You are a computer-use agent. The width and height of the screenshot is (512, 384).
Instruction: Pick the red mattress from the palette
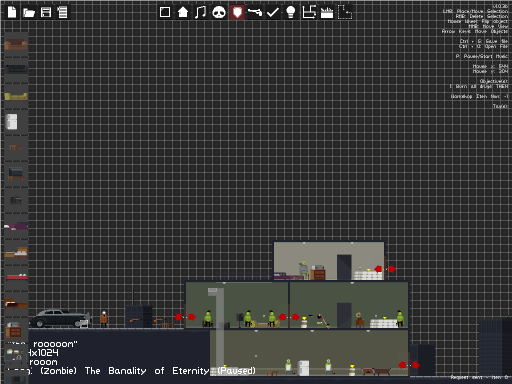point(17,277)
